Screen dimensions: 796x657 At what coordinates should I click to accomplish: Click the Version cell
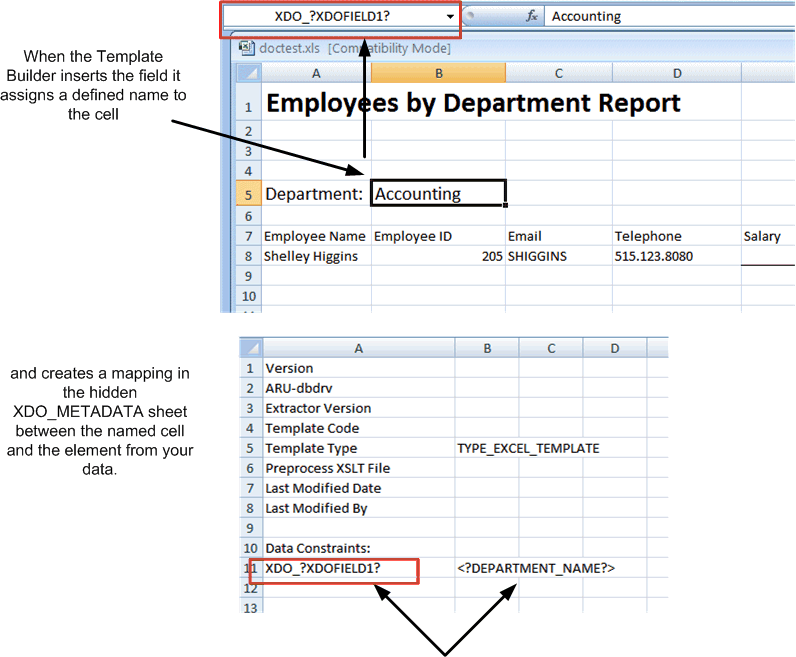[x=359, y=368]
